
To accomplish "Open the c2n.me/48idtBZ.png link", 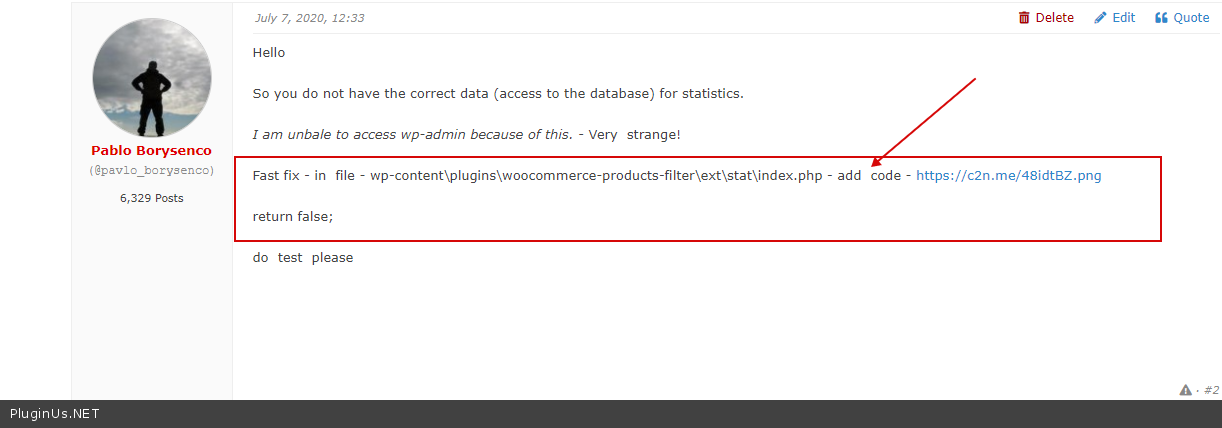I will coord(1009,175).
